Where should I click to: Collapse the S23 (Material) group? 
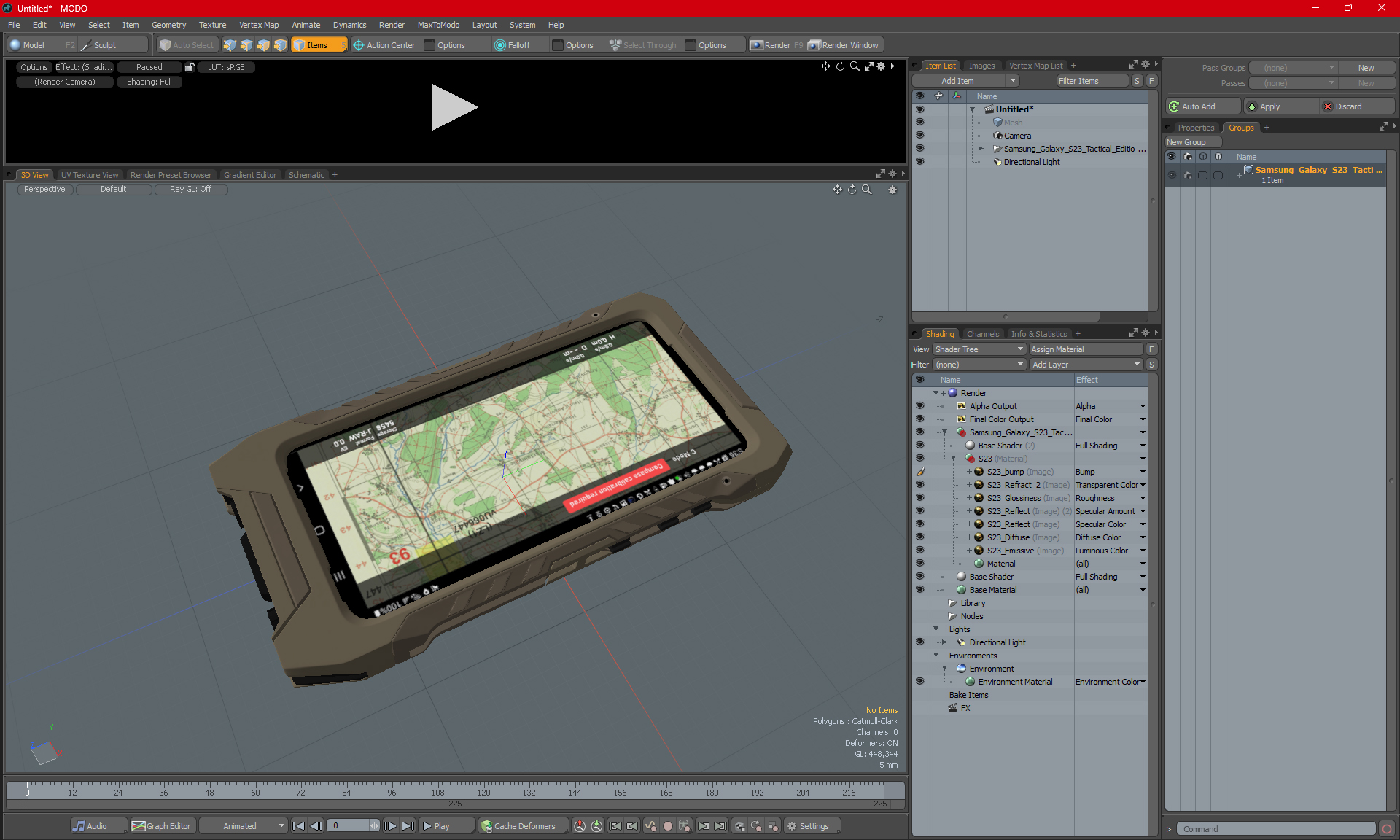[x=953, y=459]
